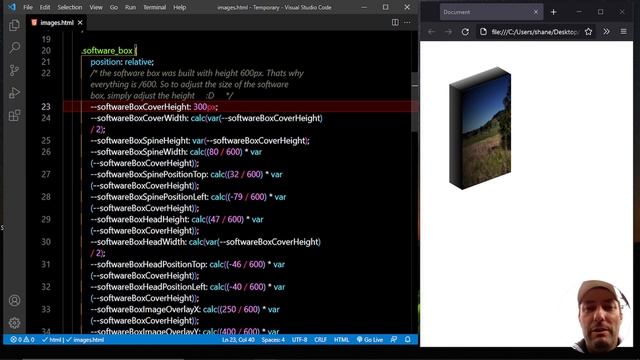Open the Selection menu
This screenshot has width=640, height=360.
pyautogui.click(x=69, y=7)
